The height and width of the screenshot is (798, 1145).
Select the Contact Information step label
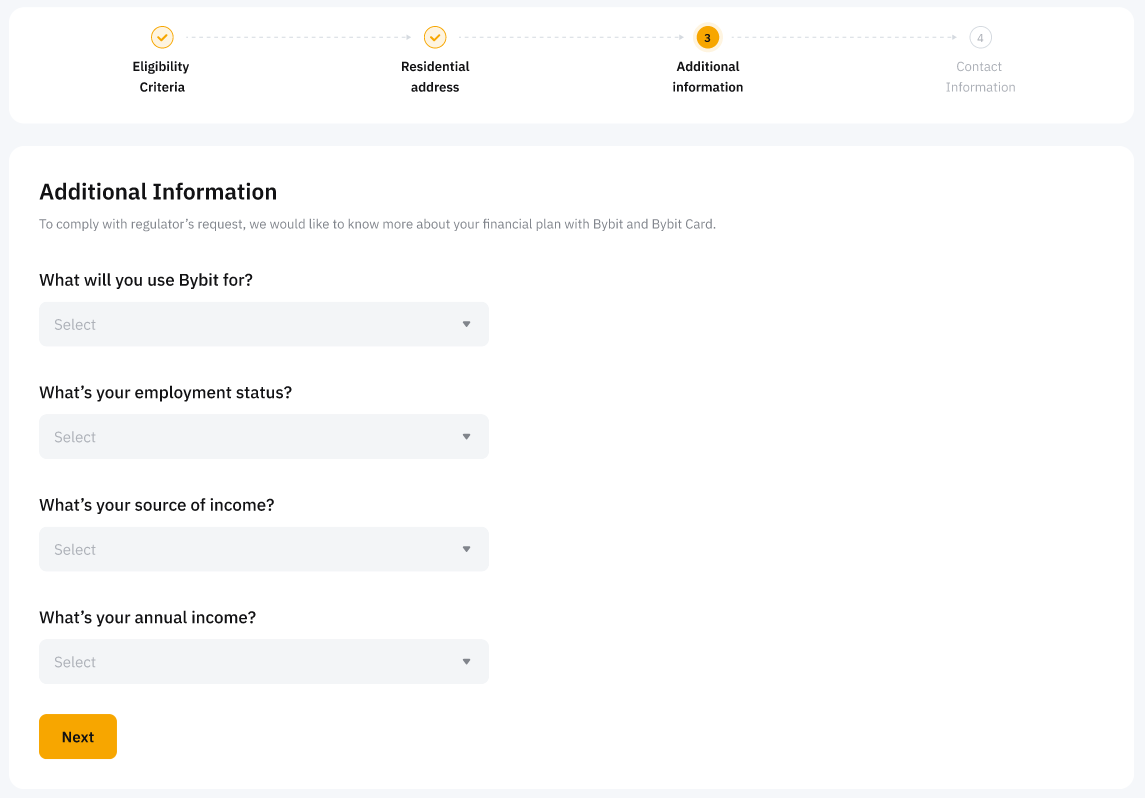pyautogui.click(x=980, y=77)
